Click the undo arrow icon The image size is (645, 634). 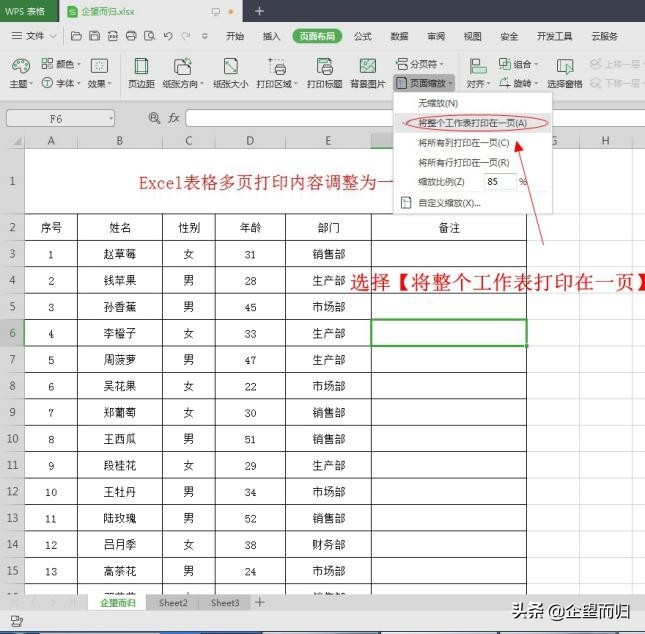pyautogui.click(x=168, y=36)
